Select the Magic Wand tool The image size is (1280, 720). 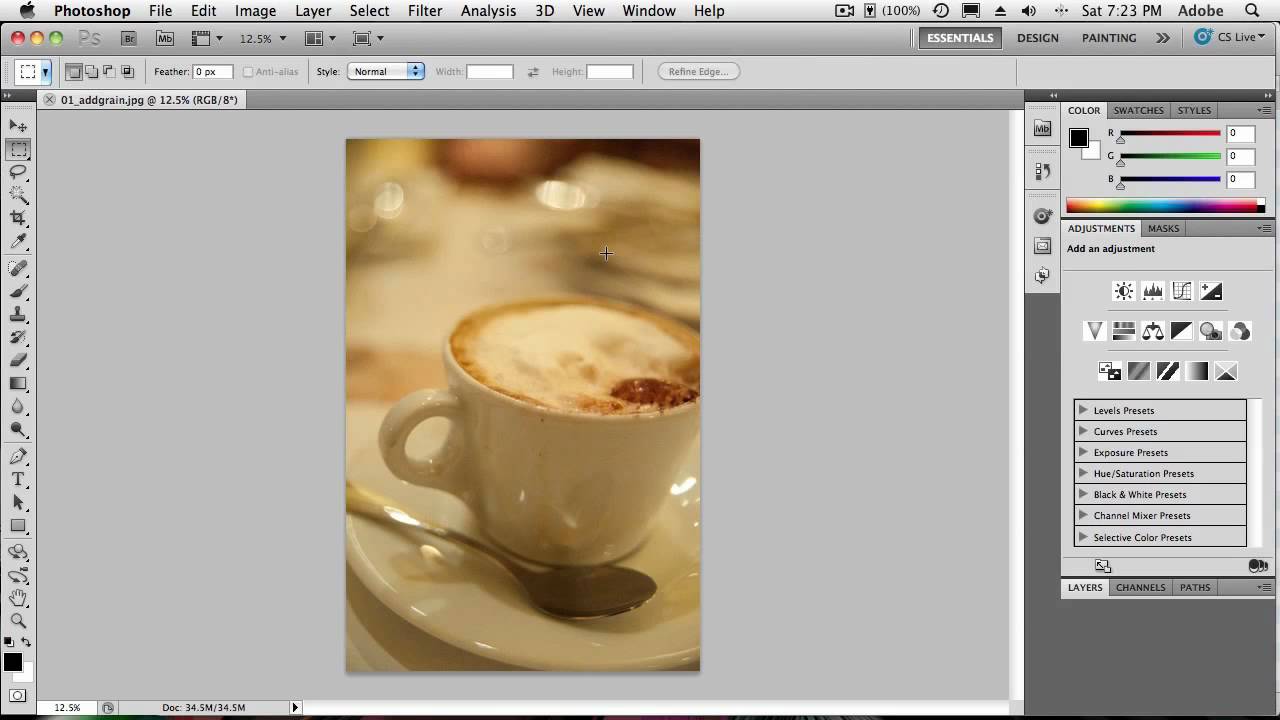pyautogui.click(x=18, y=195)
